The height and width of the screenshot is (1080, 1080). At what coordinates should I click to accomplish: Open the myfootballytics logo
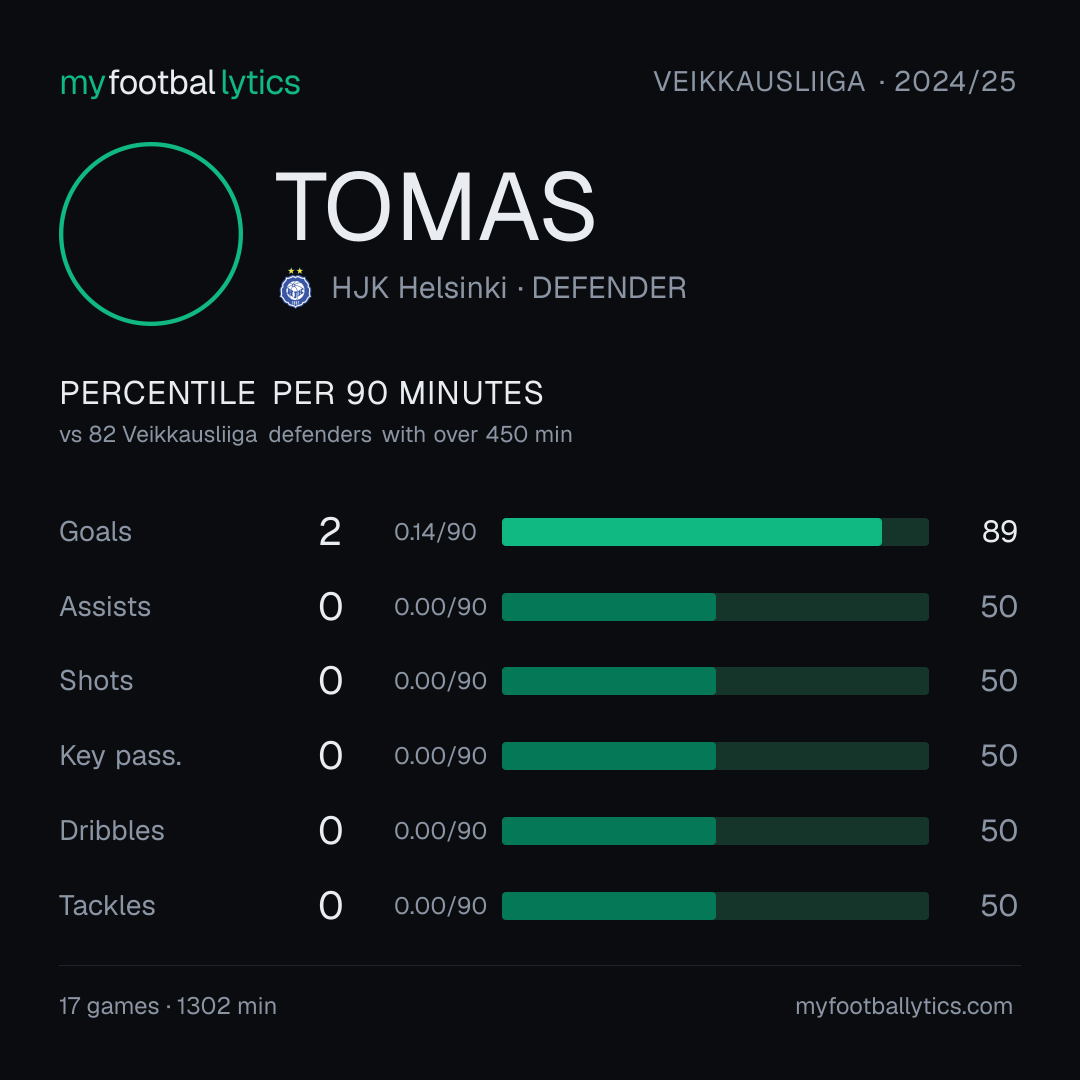pos(180,83)
